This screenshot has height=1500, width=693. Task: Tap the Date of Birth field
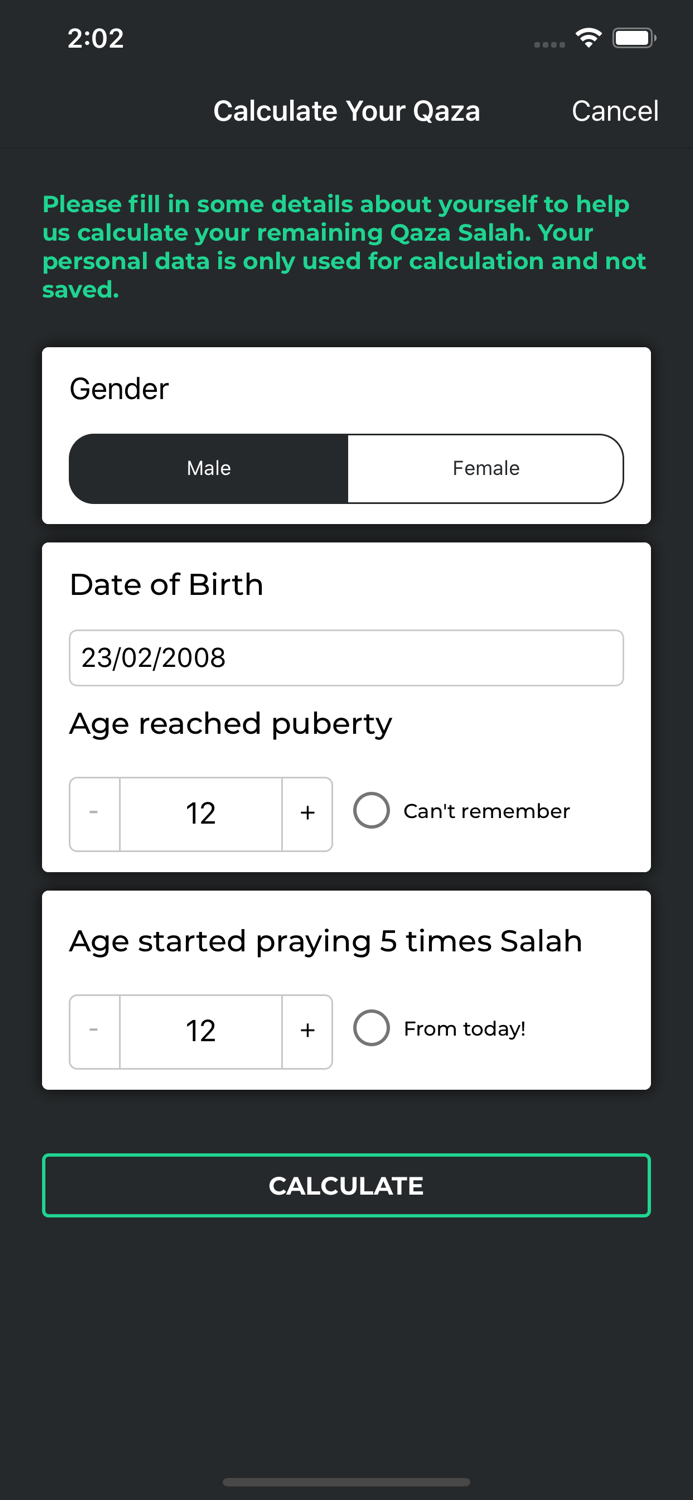pos(346,658)
